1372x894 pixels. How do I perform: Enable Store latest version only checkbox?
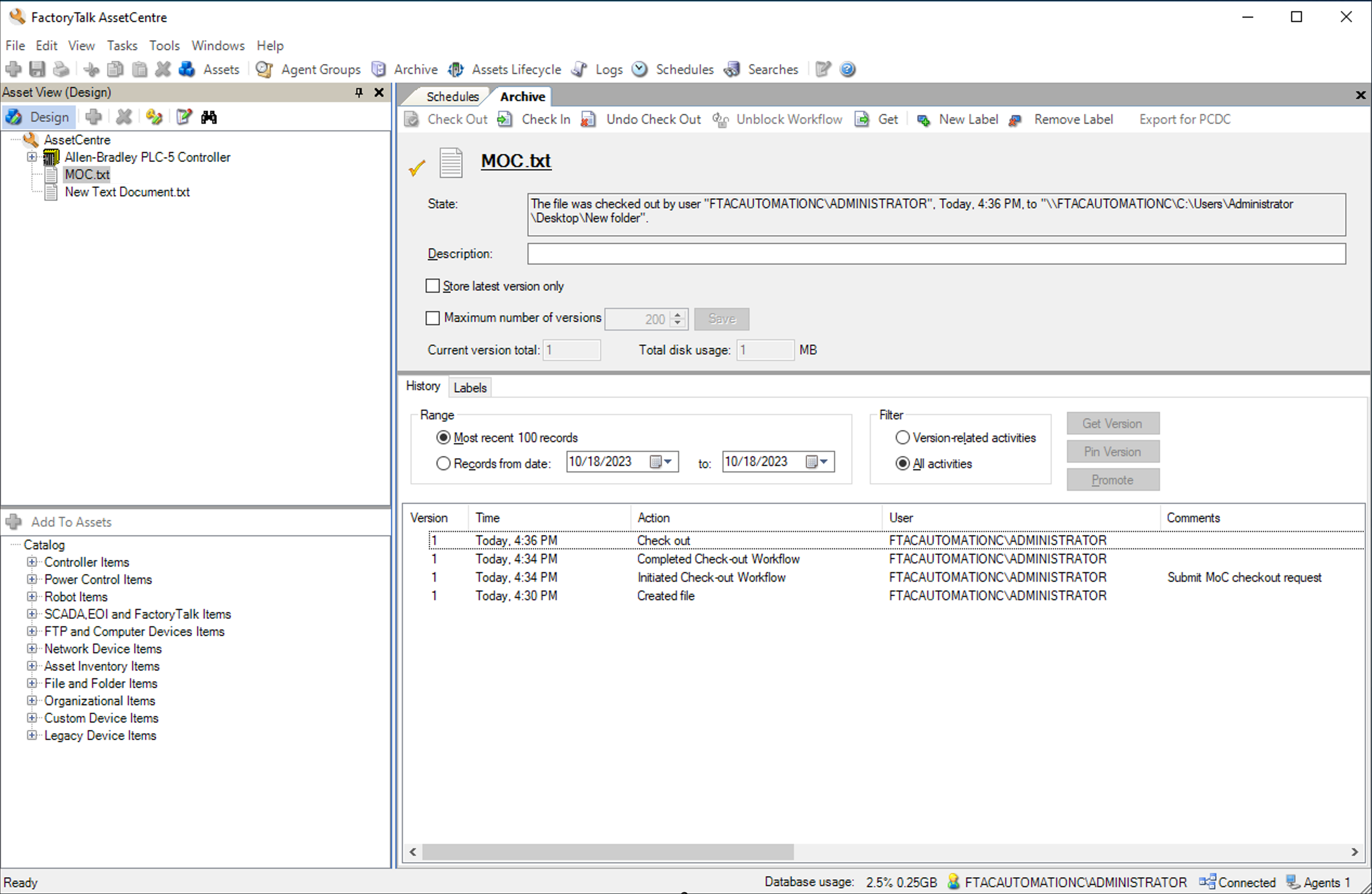433,286
